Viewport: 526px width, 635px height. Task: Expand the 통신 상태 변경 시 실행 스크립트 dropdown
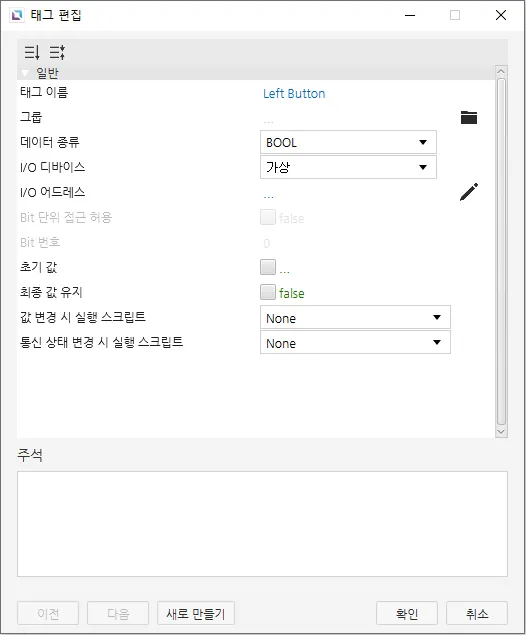coord(355,342)
